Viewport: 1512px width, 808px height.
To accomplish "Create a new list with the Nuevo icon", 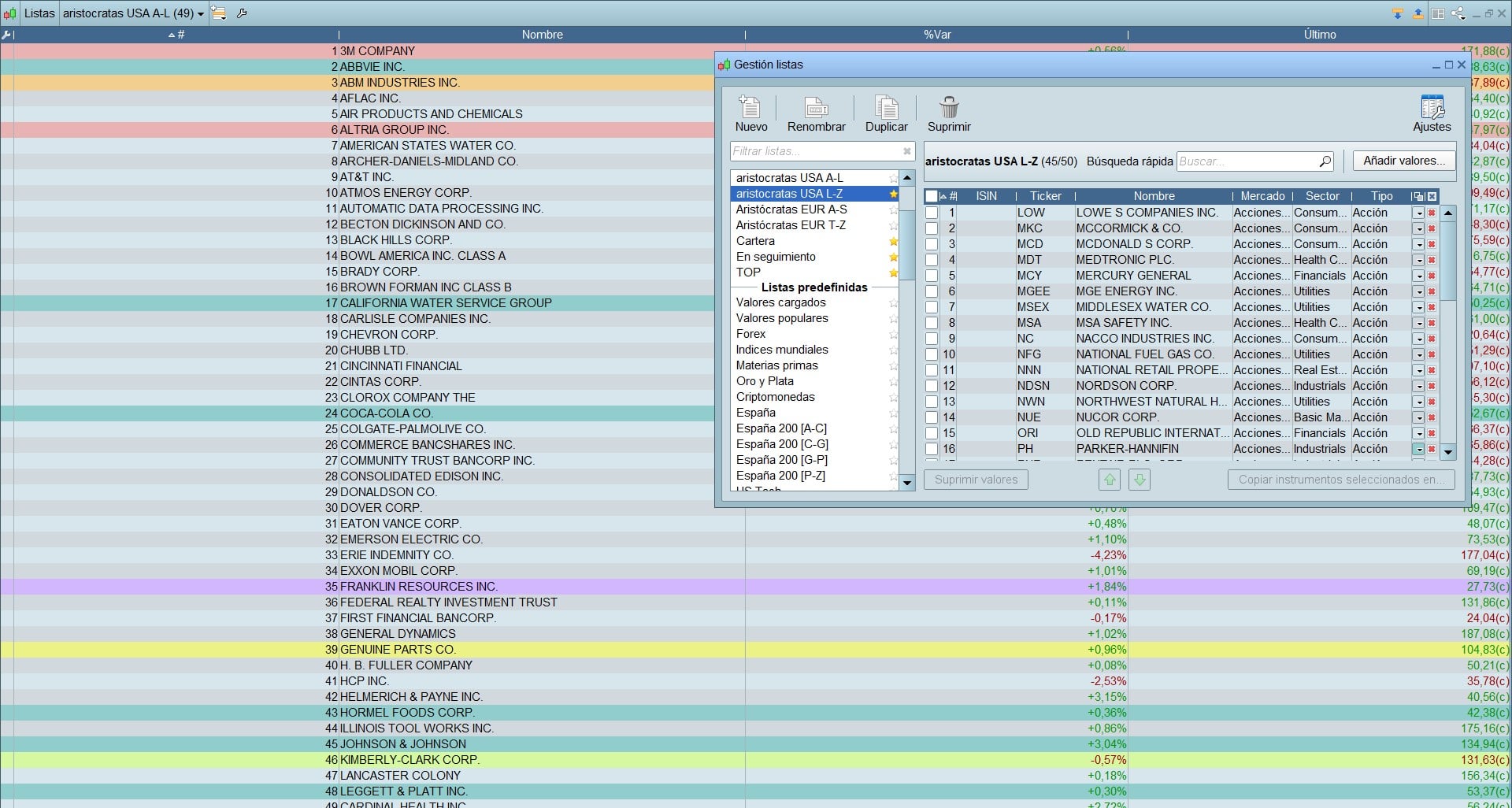I will point(750,113).
